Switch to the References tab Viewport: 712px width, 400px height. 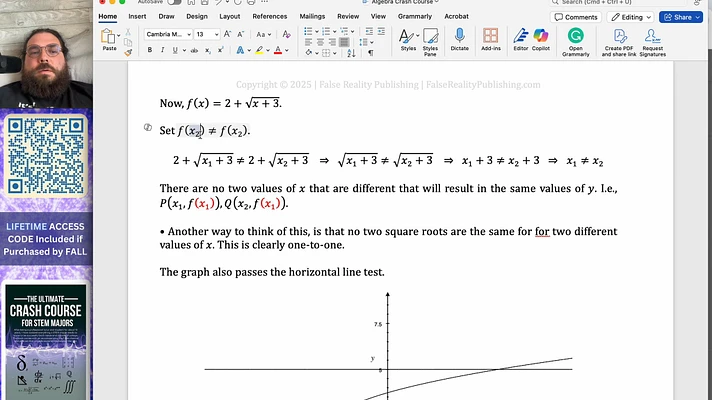(270, 16)
